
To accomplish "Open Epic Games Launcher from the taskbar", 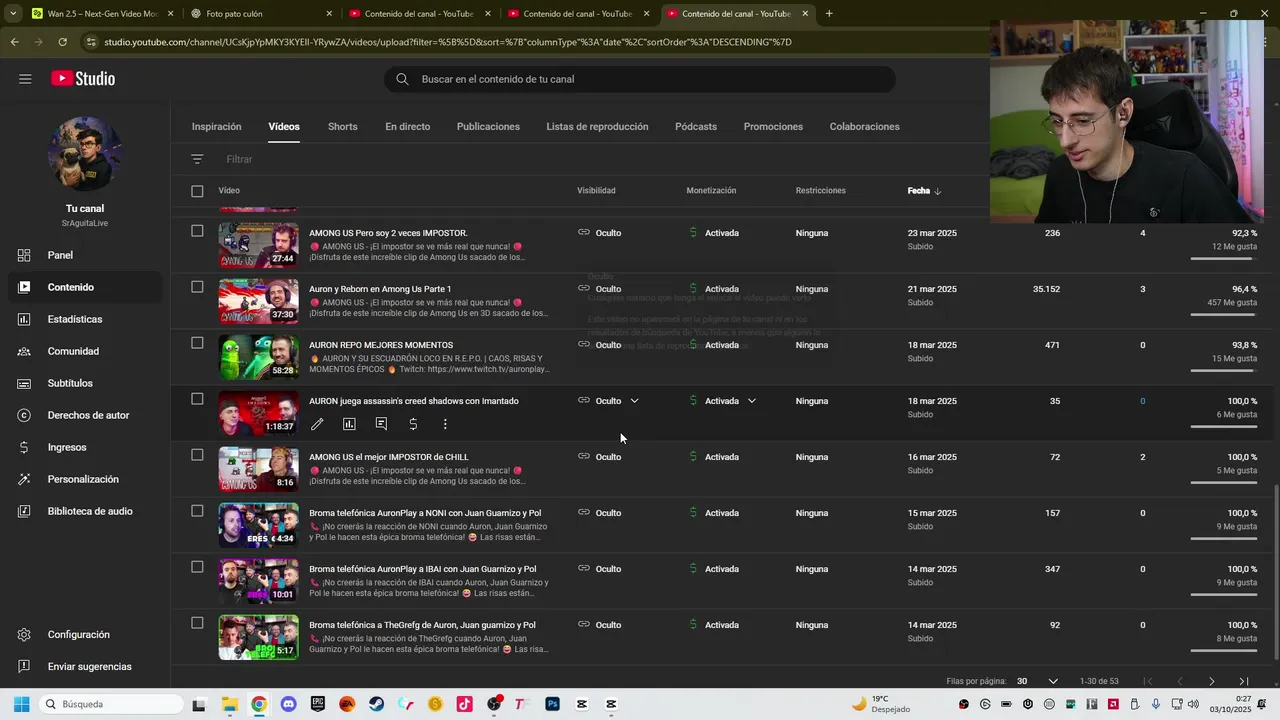I will [317, 704].
